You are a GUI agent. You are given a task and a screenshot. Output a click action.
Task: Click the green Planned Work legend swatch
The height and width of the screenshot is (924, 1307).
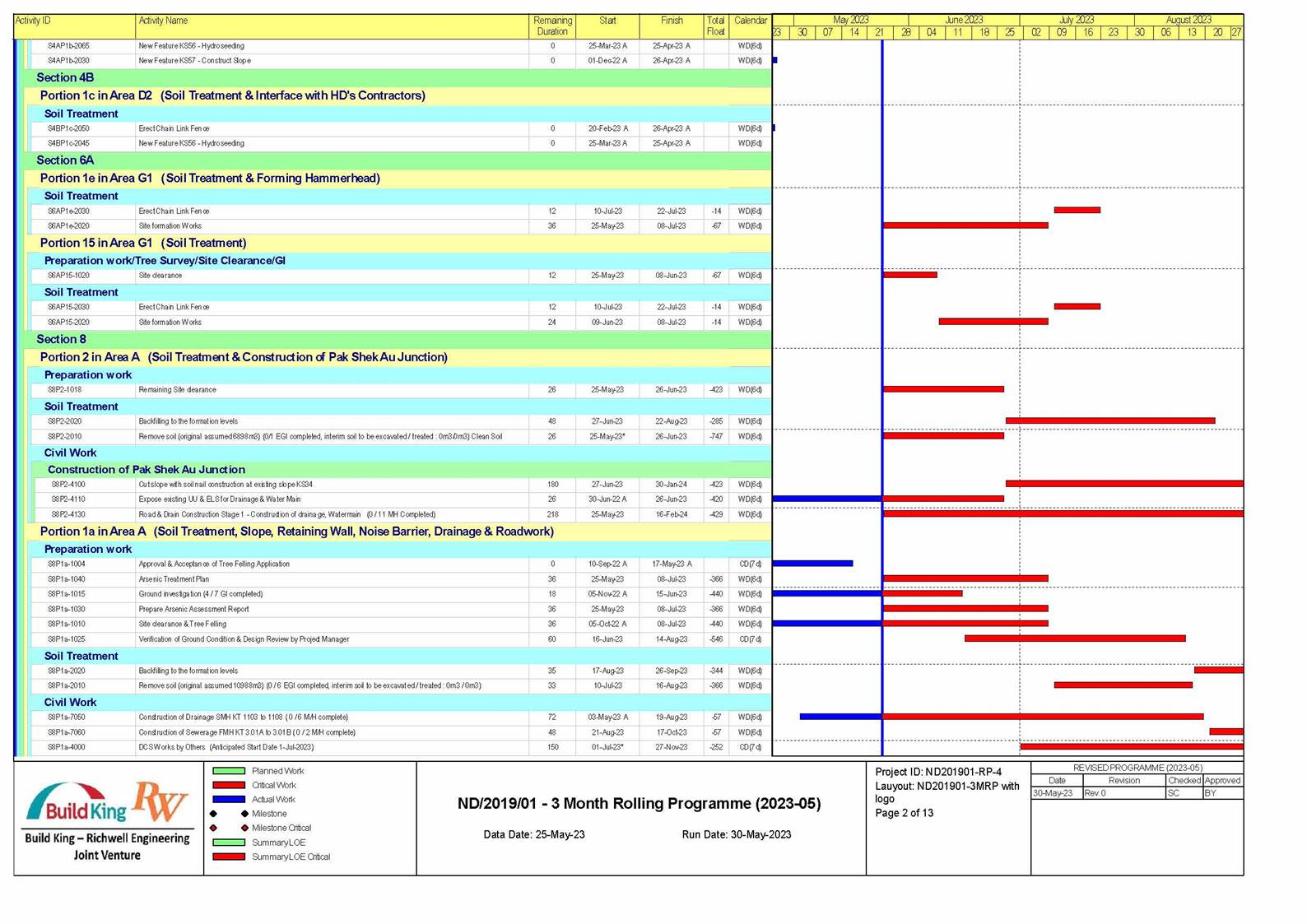229,771
